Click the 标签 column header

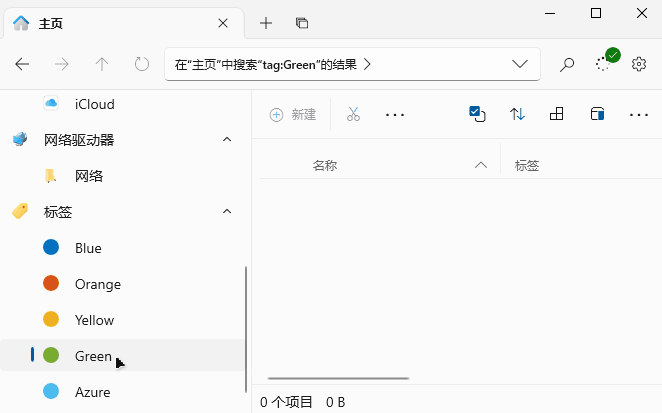coord(527,166)
